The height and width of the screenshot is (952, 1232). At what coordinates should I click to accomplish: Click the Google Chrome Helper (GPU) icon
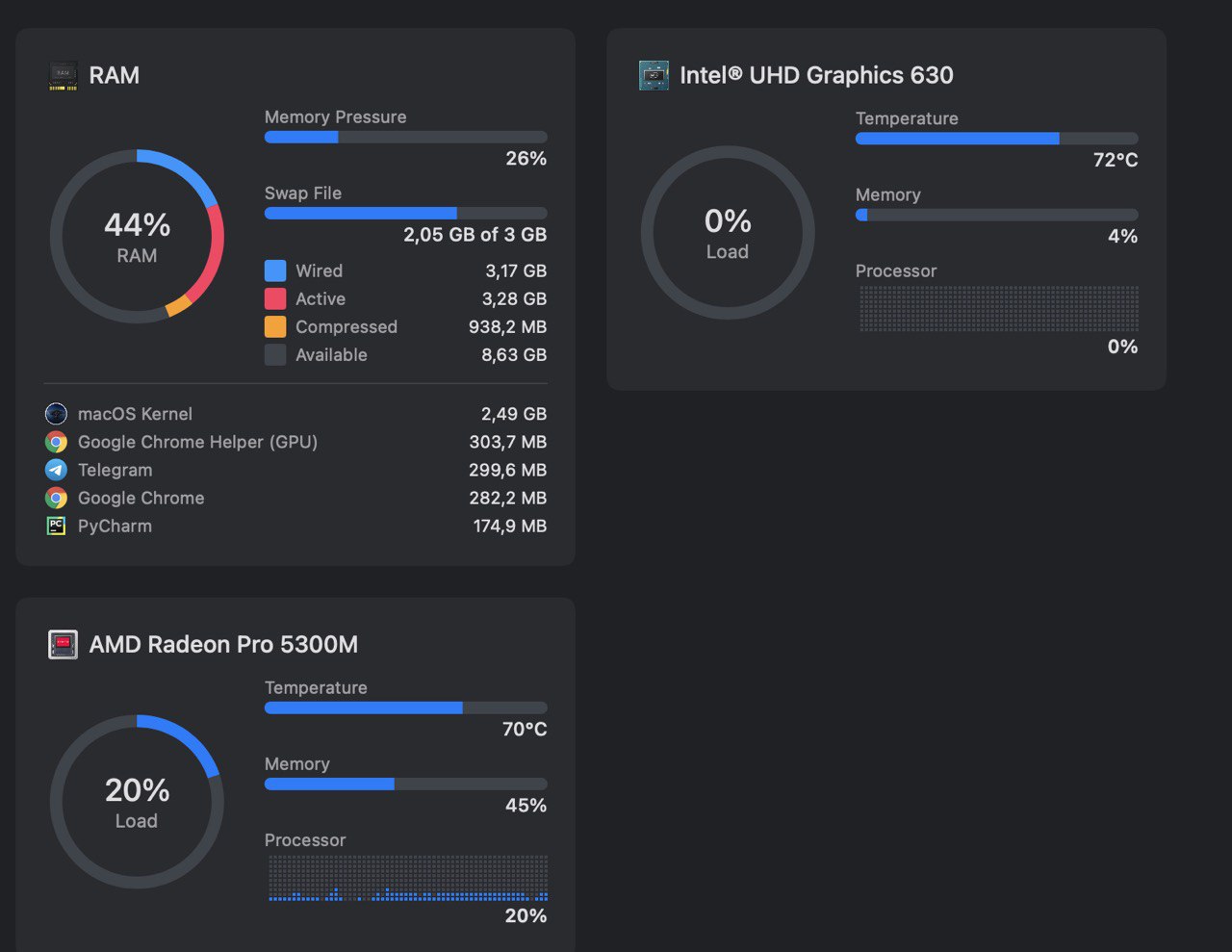(56, 442)
